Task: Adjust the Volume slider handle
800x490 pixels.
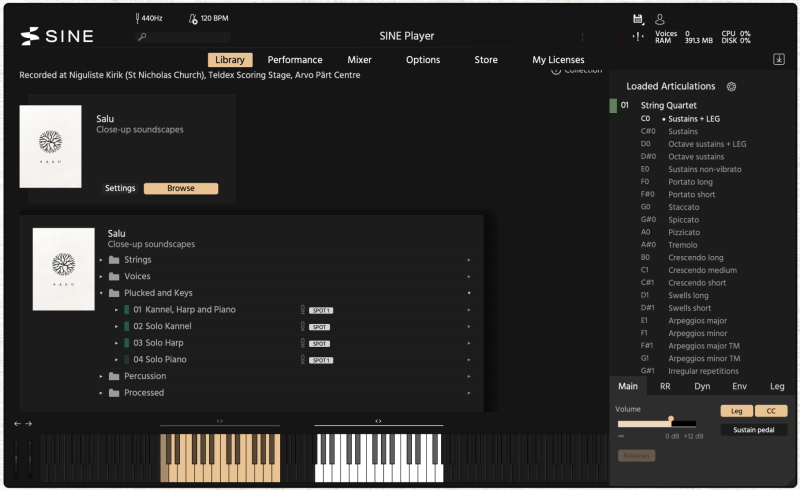Action: (x=671, y=419)
